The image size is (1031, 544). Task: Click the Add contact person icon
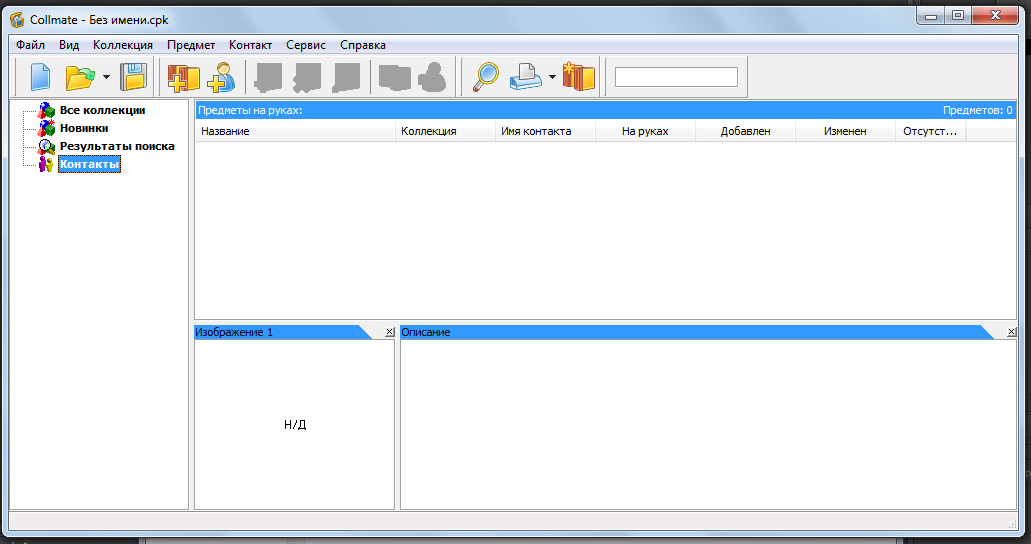point(222,77)
